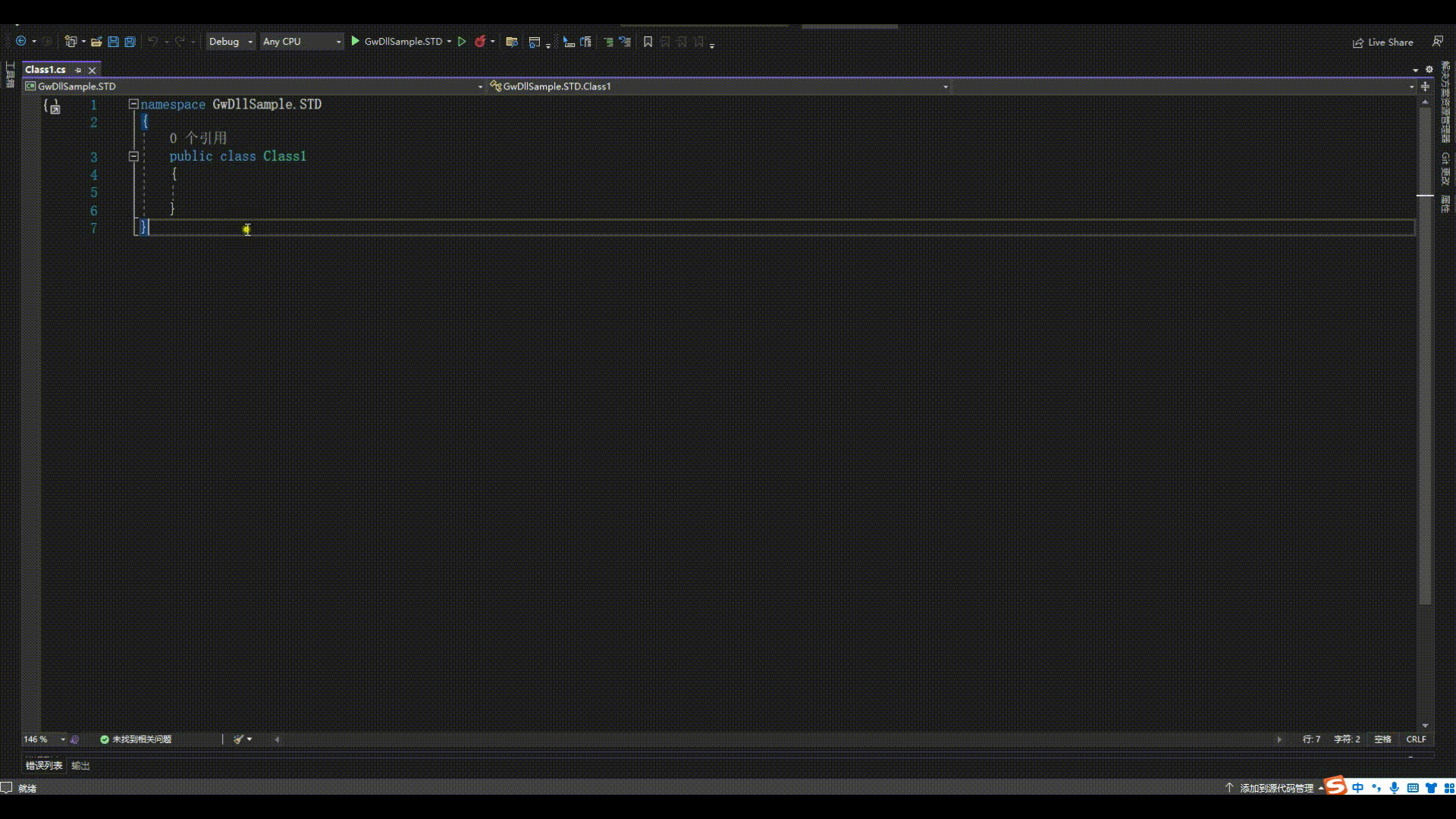Image resolution: width=1456 pixels, height=819 pixels.
Task: Collapse the namespace GwDllSample.STD code block
Action: 133,104
